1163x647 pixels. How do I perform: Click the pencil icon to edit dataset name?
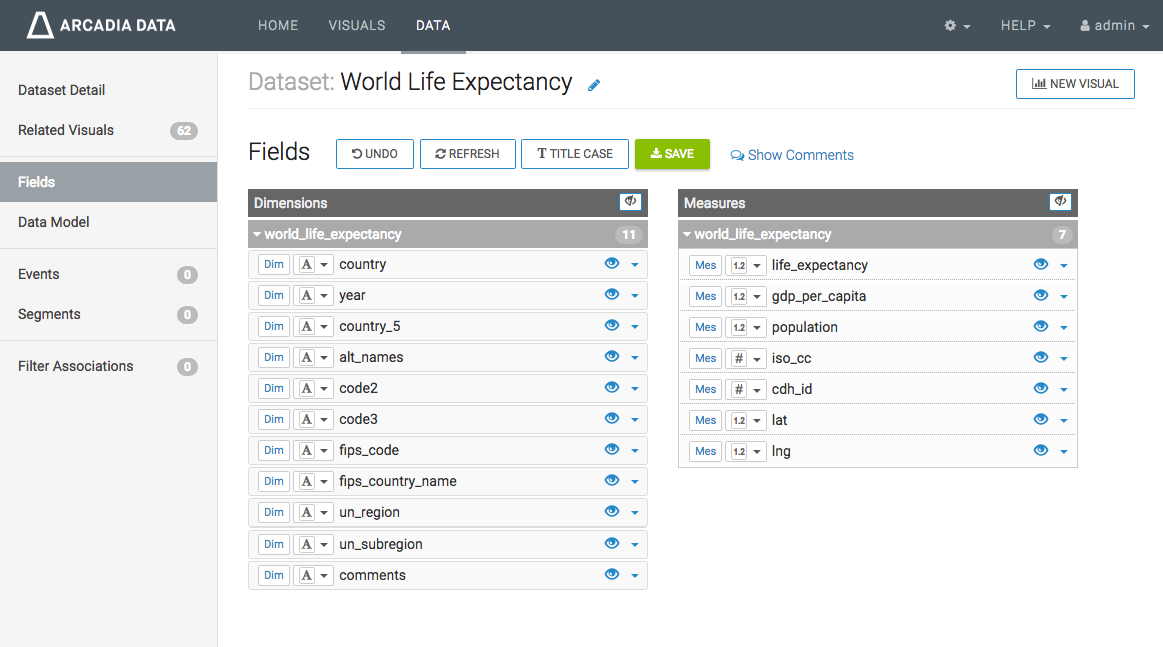click(594, 85)
